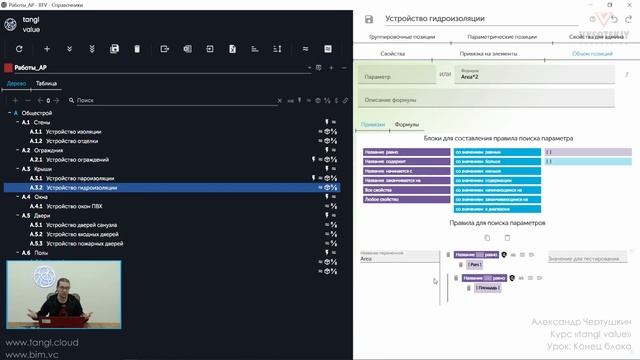The width and height of the screenshot is (640, 360).
Task: Click the aligned-lines sort toolbar icon
Action: (255, 49)
